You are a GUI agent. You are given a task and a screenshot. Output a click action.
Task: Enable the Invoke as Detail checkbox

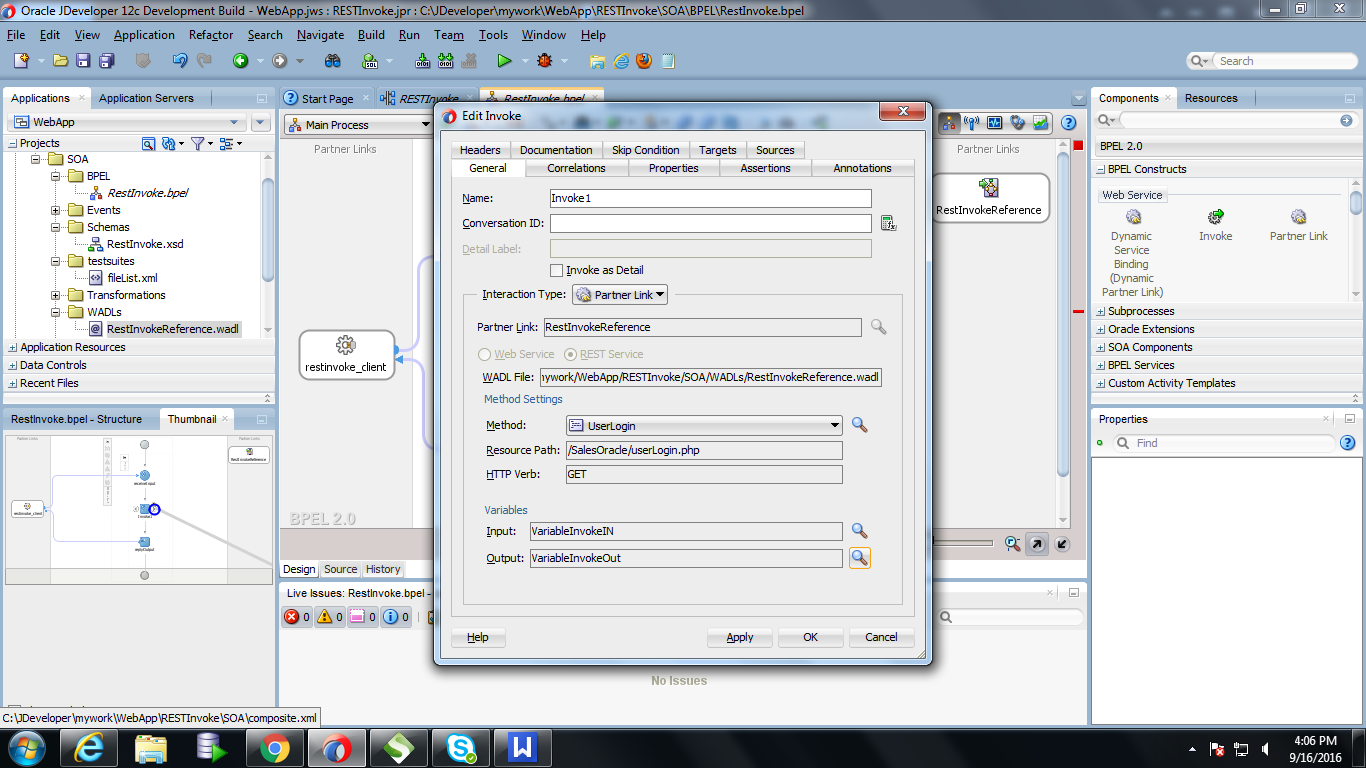(x=557, y=269)
